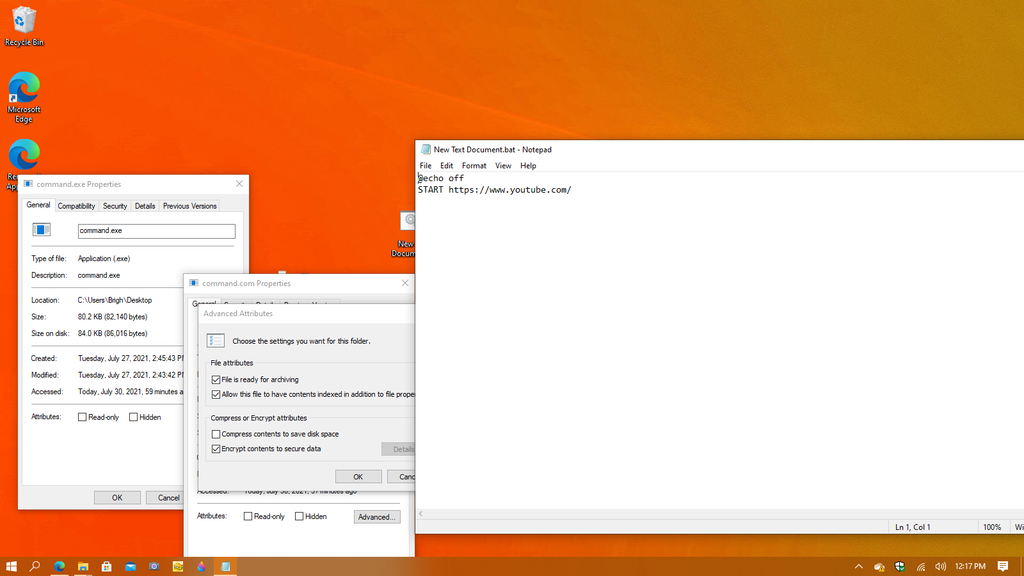Switch to Compatibility tab in command.exe Properties
Image resolution: width=1024 pixels, height=576 pixels.
(x=76, y=206)
